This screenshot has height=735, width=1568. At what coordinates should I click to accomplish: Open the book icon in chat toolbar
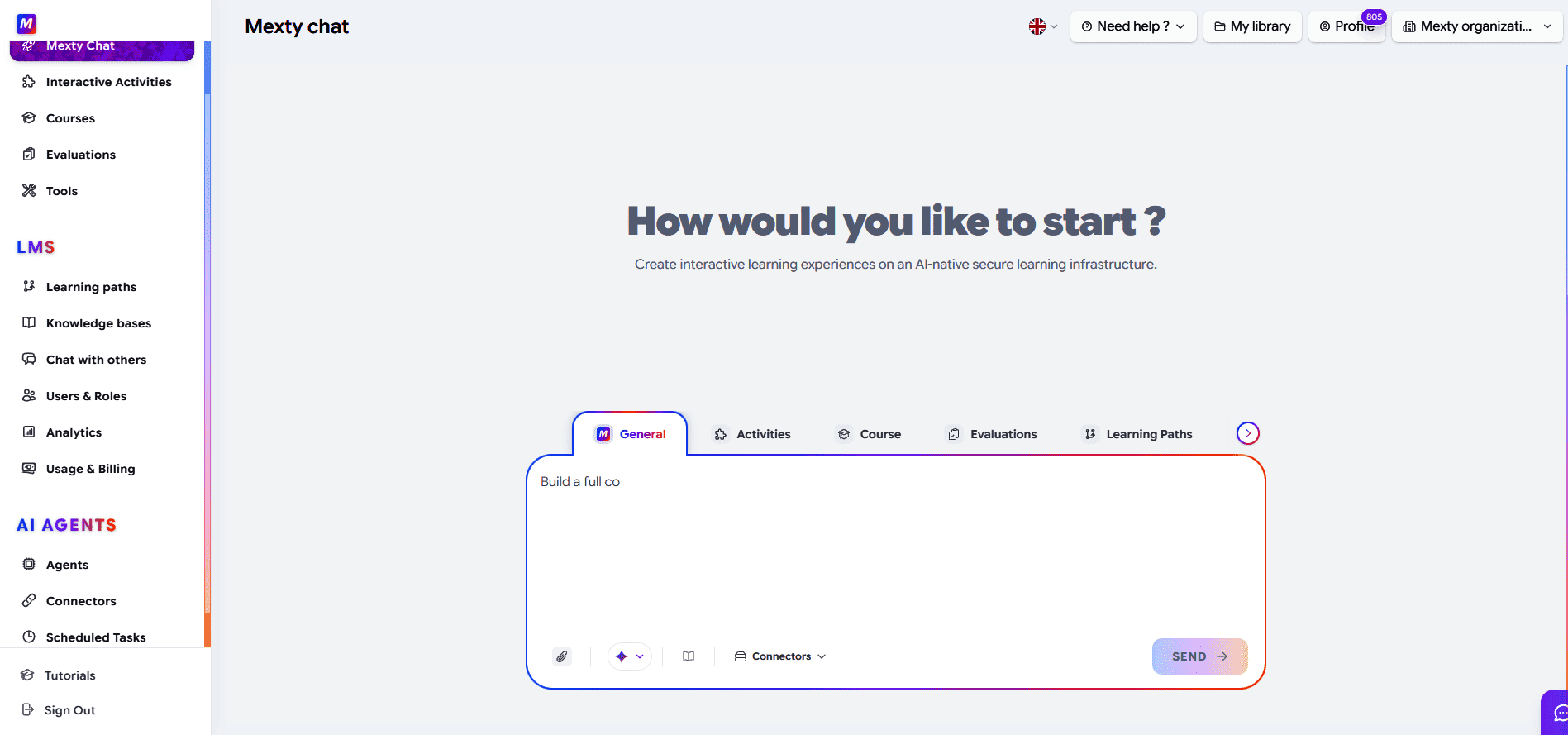click(x=689, y=656)
